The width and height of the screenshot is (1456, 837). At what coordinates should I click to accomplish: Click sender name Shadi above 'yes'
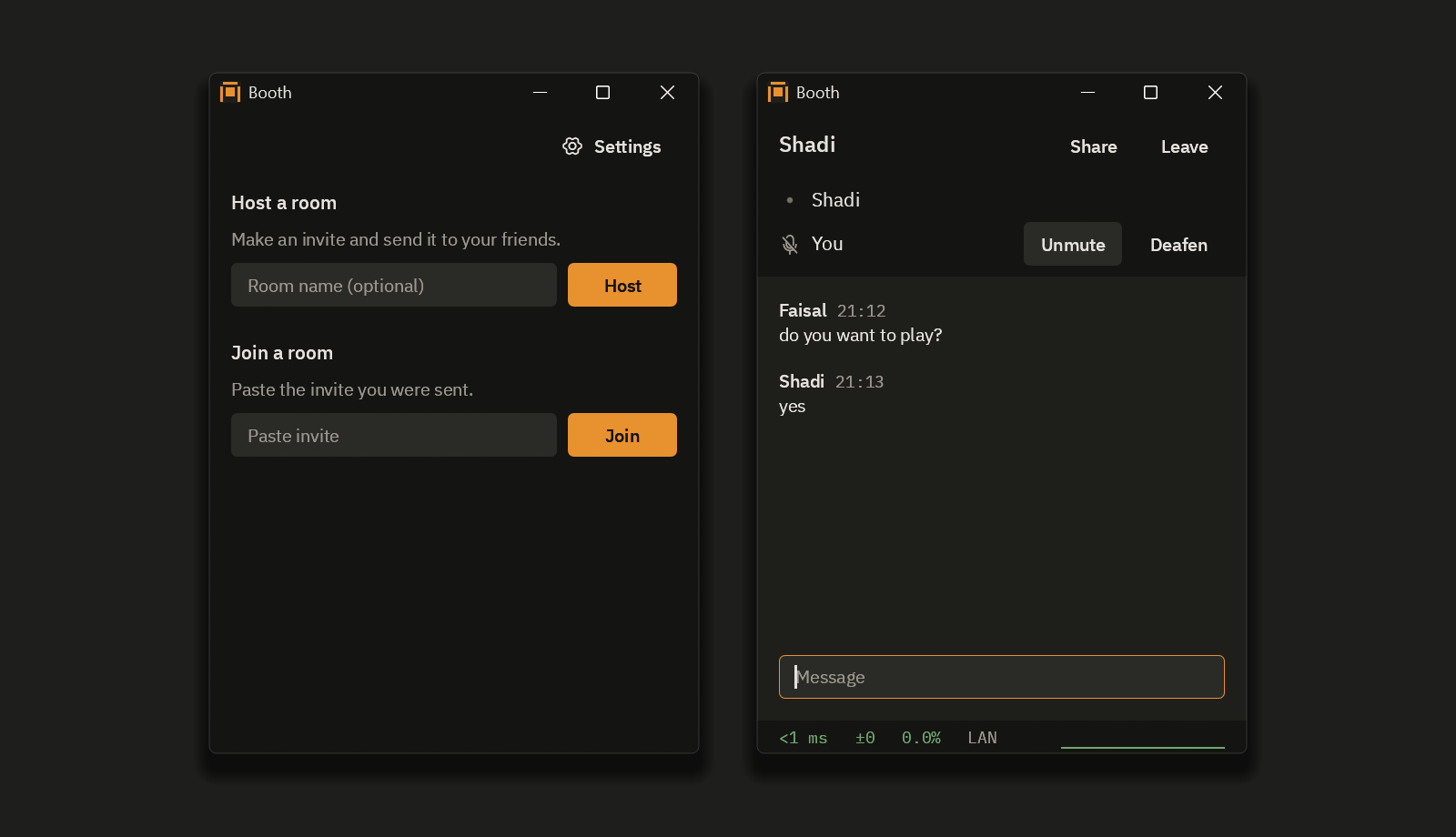(802, 381)
